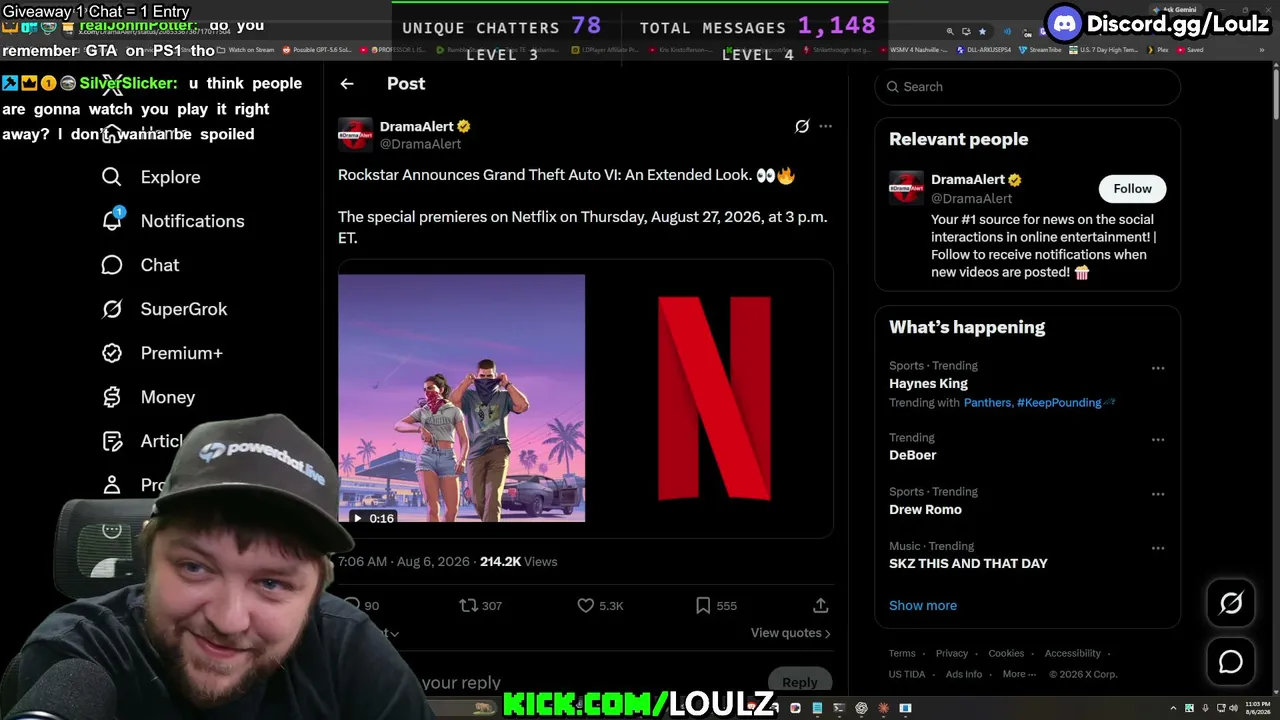Open the Chat bubble icon in sidebar
Viewport: 1280px width, 720px height.
(x=112, y=265)
